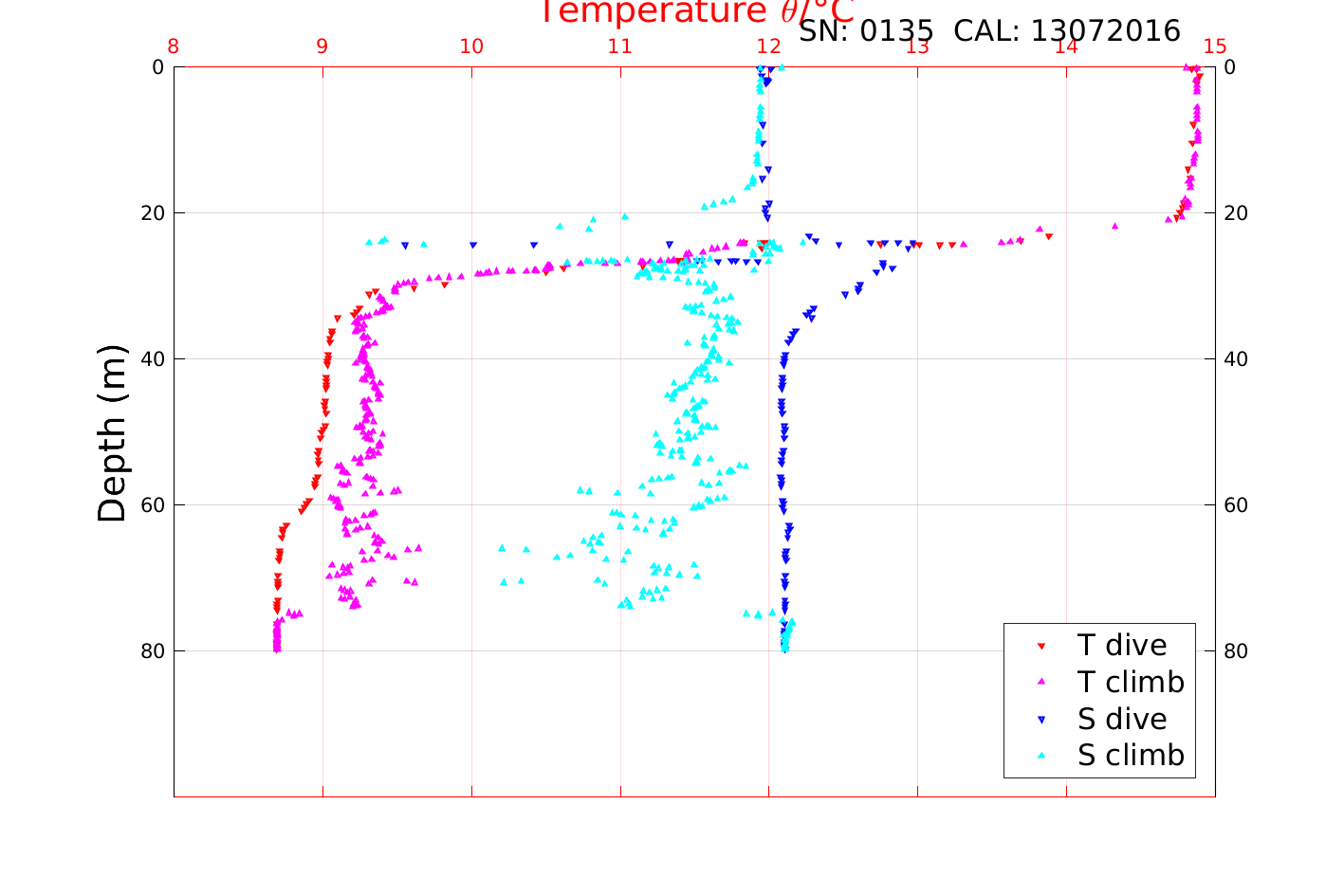Click the 'CAL: 13072016' text
1344x896 pixels.
pyautogui.click(x=1067, y=31)
